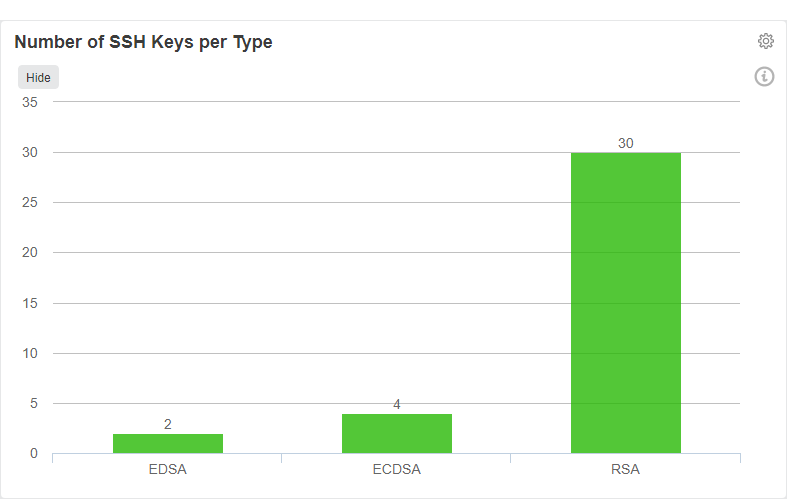Select the green ECDSA bar
787x499 pixels.
pyautogui.click(x=396, y=433)
